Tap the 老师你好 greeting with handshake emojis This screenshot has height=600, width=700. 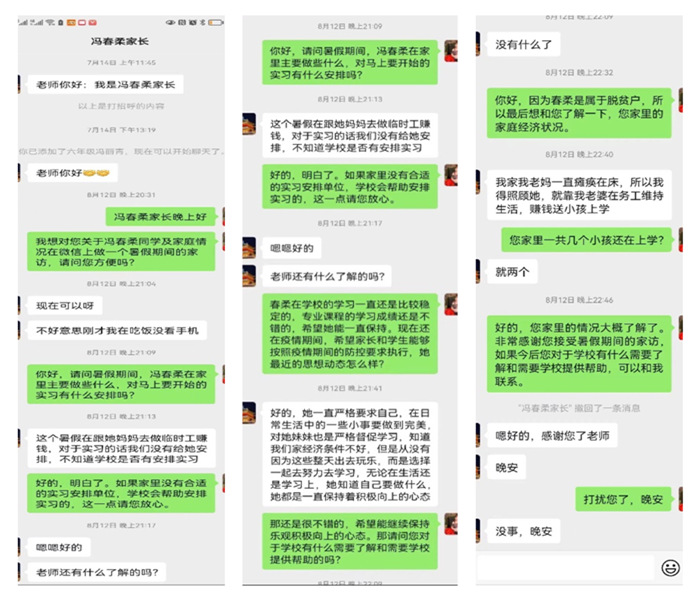coord(72,173)
